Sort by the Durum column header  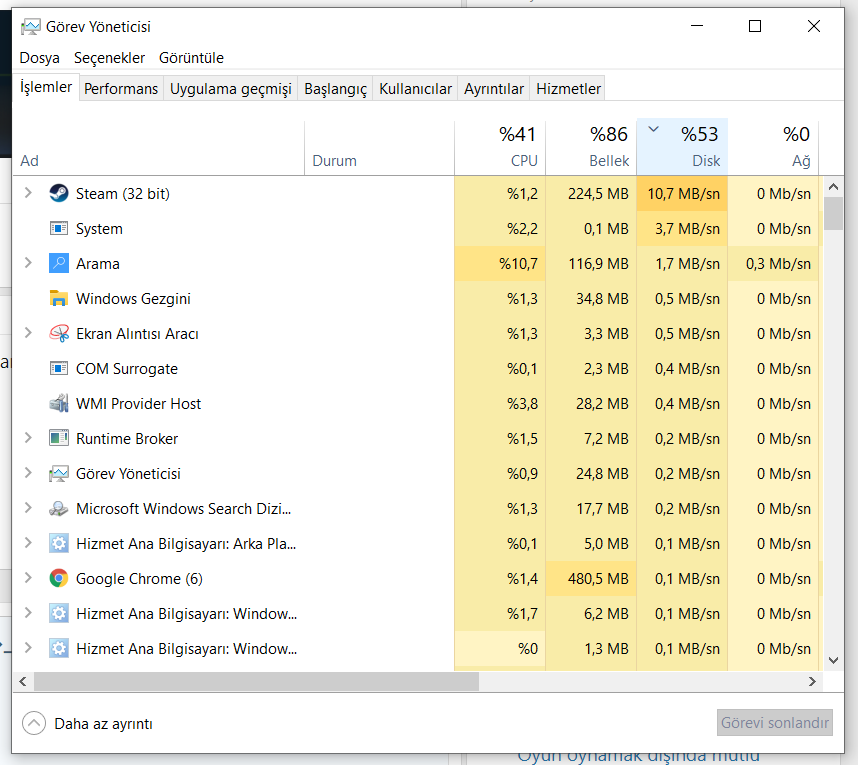click(379, 147)
